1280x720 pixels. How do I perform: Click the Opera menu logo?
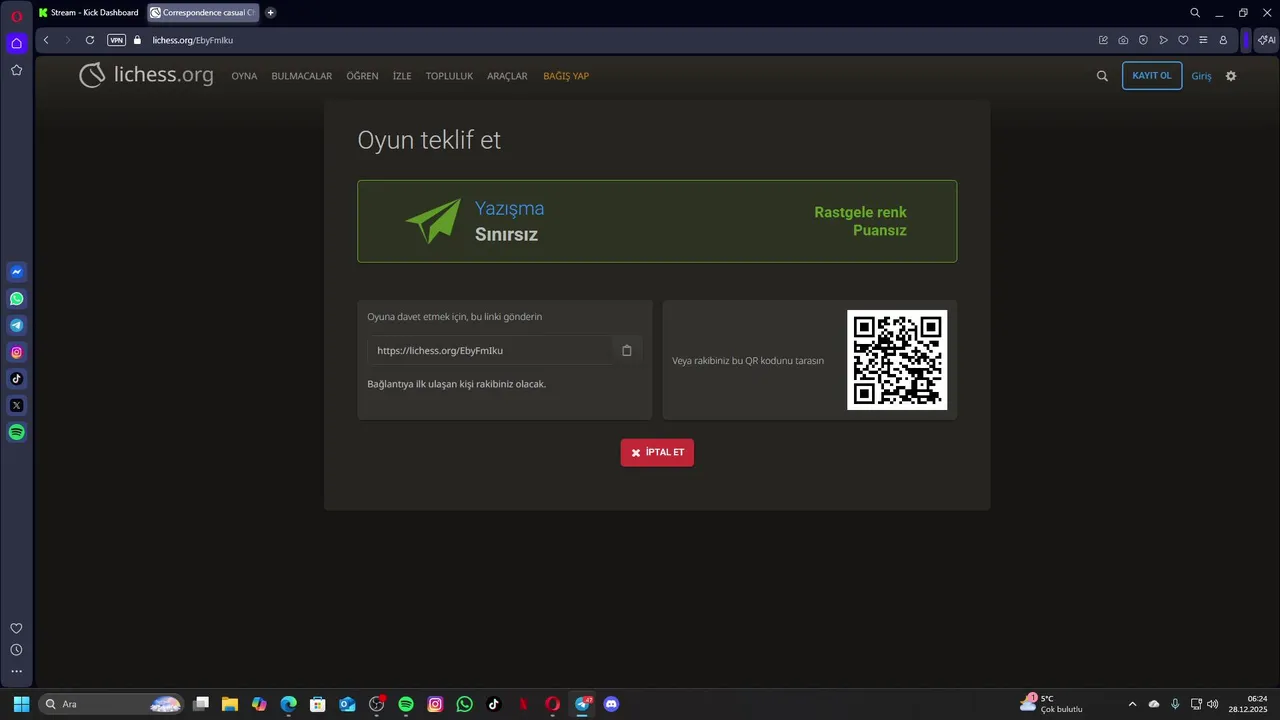point(16,14)
